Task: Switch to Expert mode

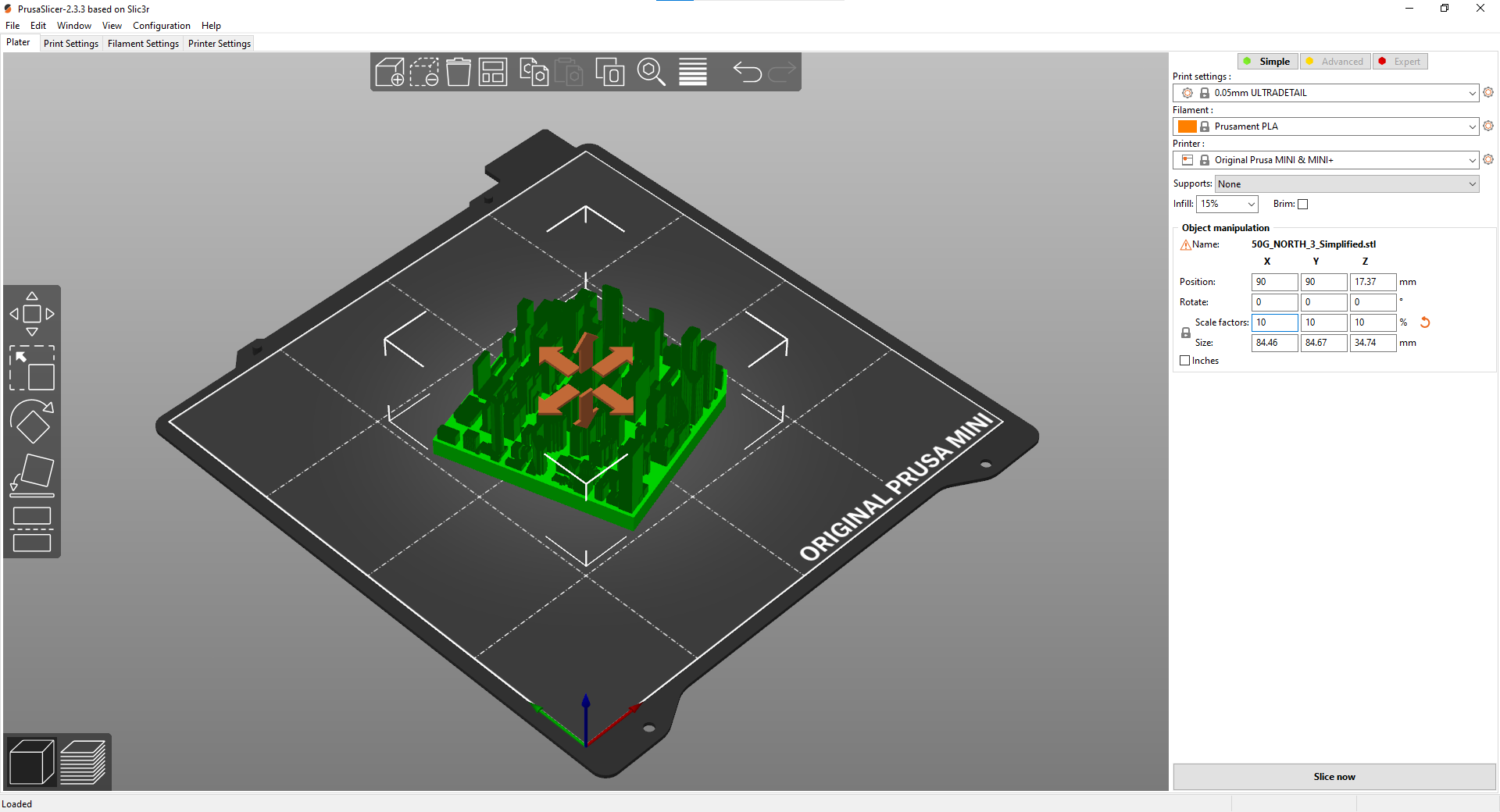Action: (1400, 62)
